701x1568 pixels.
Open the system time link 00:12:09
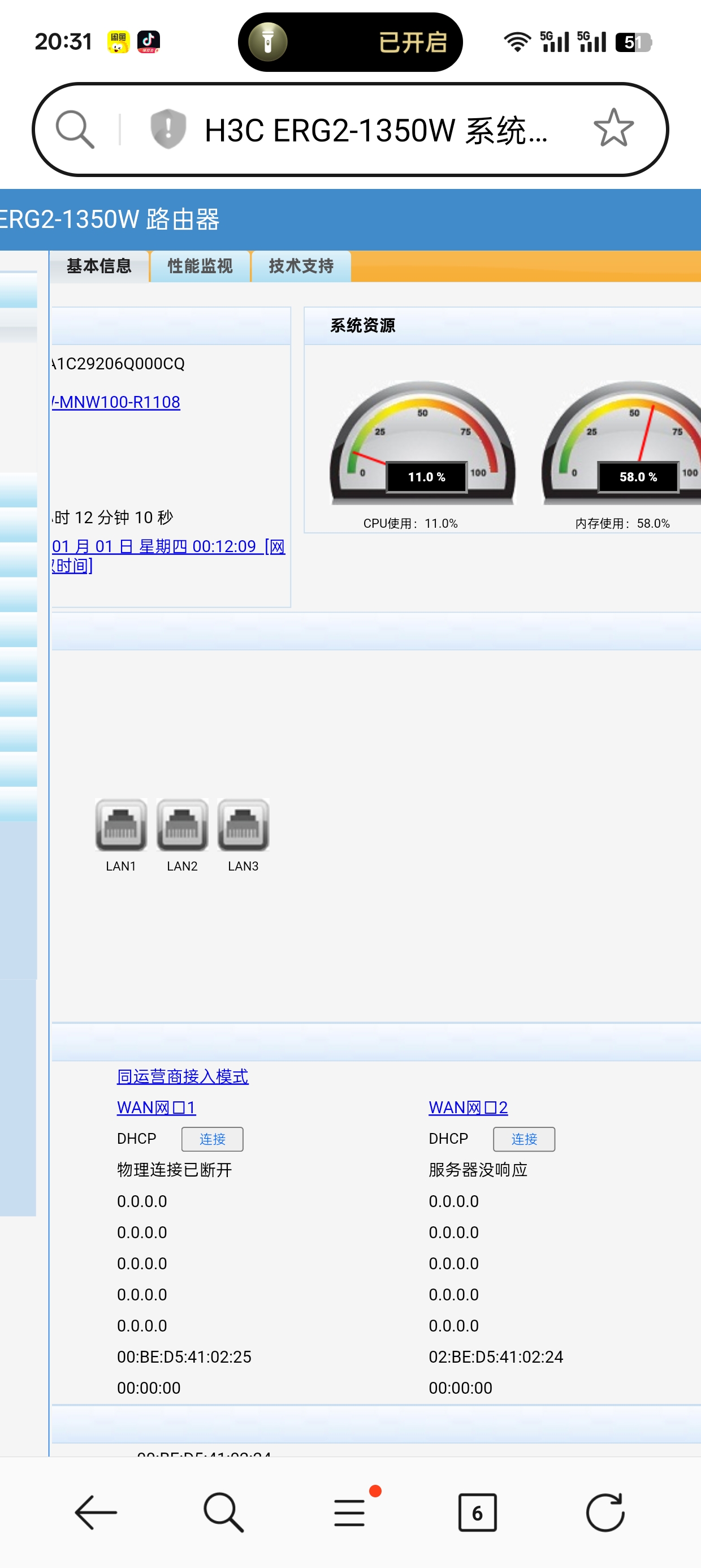tap(168, 555)
